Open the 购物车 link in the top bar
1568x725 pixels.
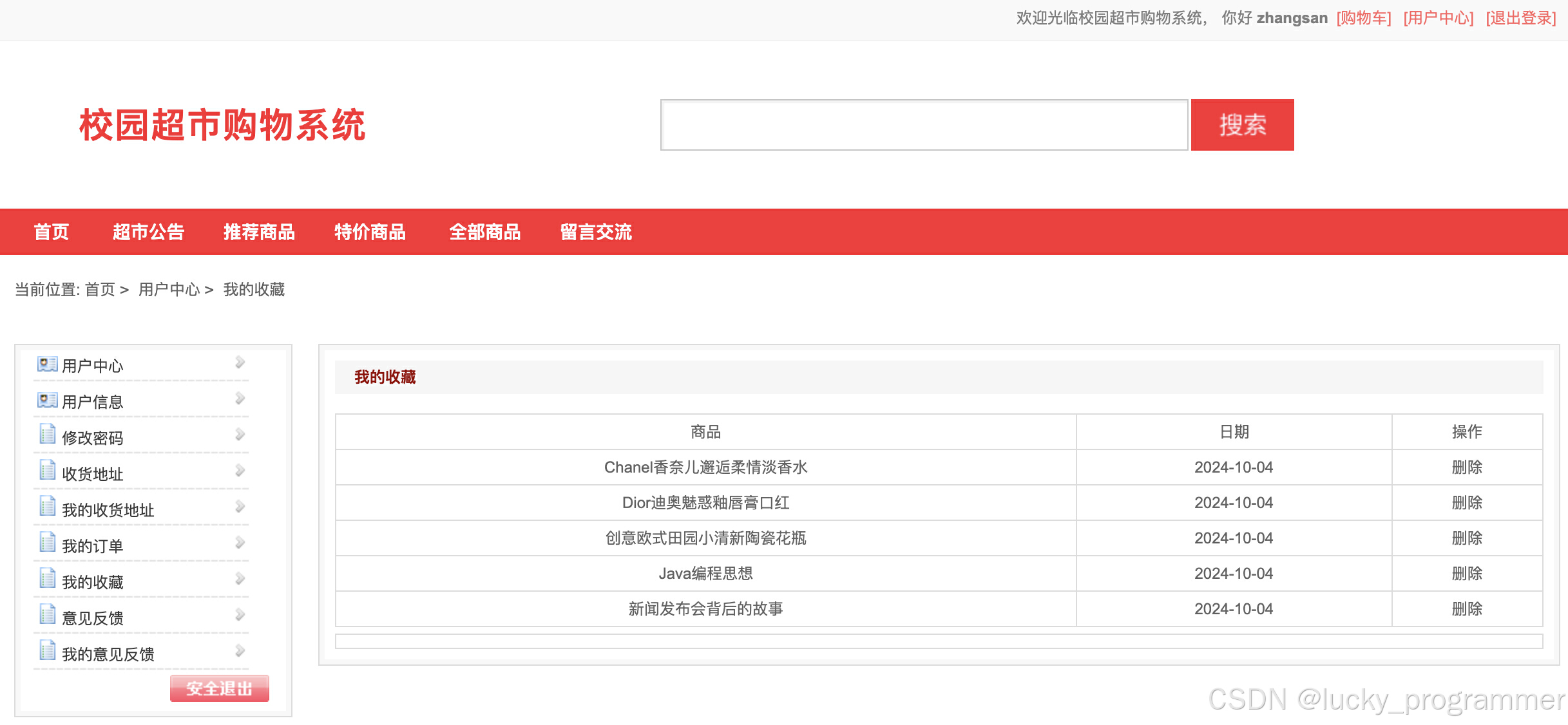pyautogui.click(x=1363, y=18)
